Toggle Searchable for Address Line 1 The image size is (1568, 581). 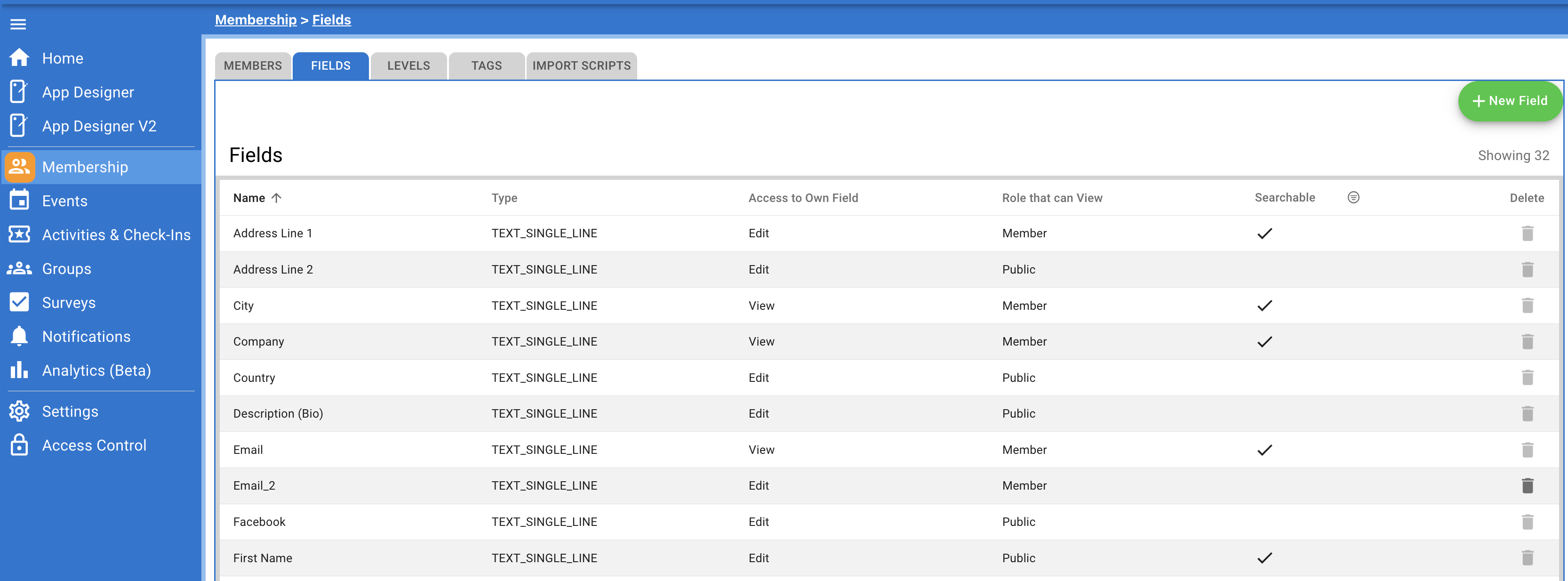coord(1264,233)
